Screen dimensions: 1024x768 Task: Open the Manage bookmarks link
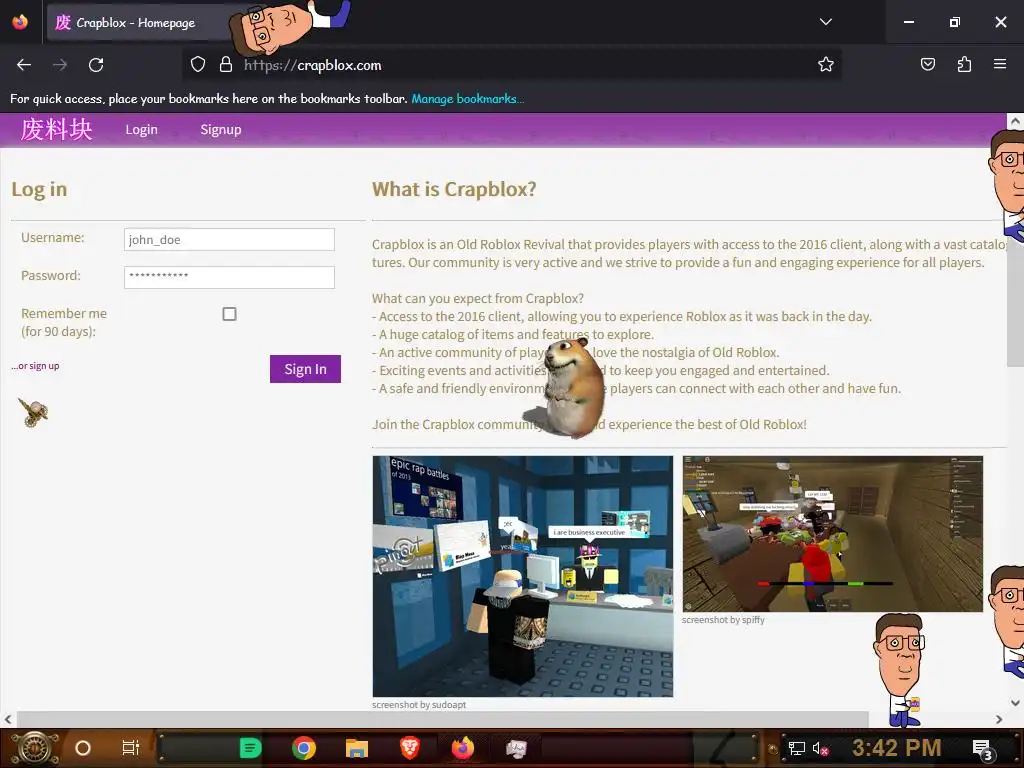[467, 99]
